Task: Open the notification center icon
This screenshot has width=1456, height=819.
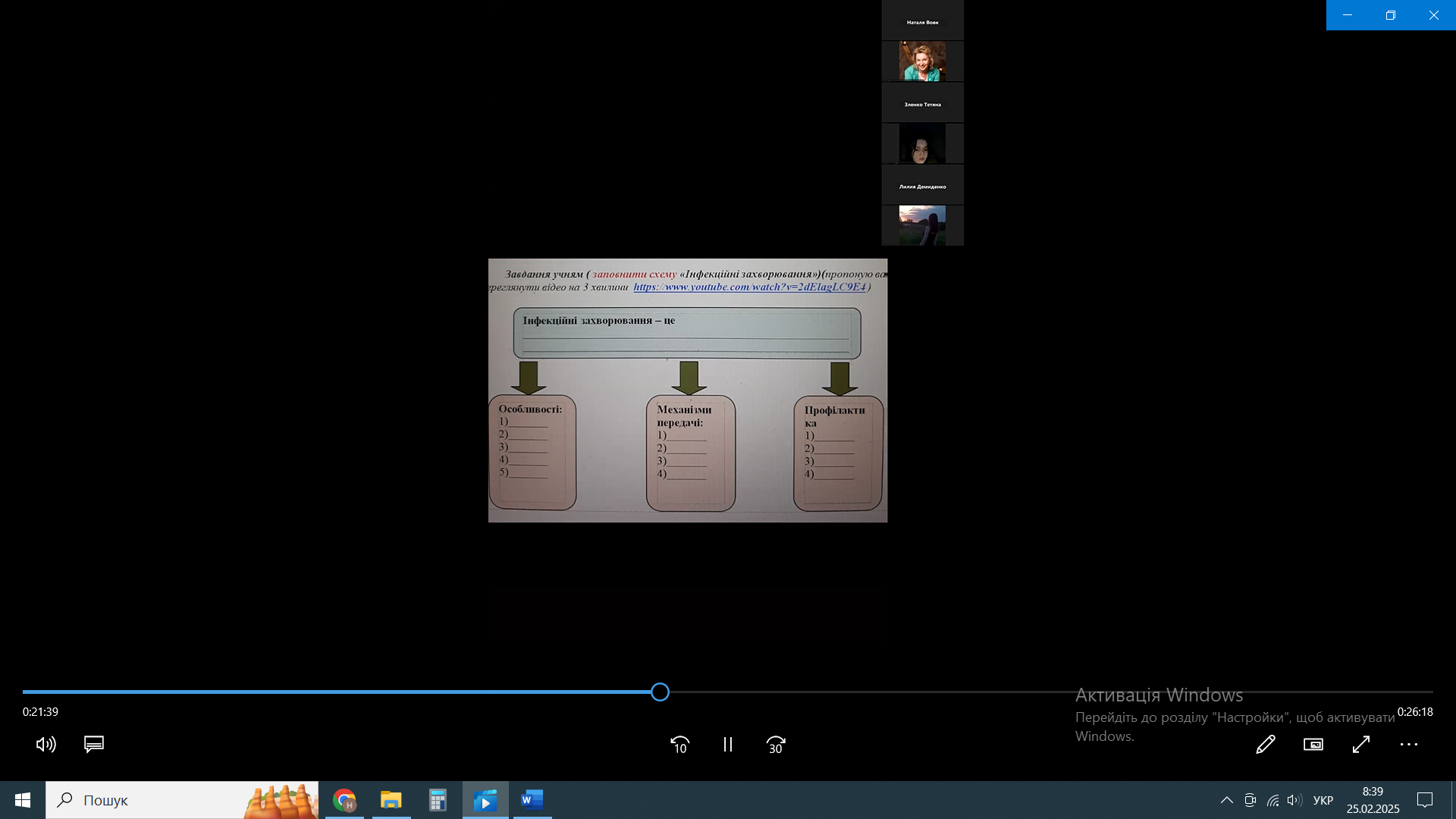Action: pyautogui.click(x=1425, y=800)
